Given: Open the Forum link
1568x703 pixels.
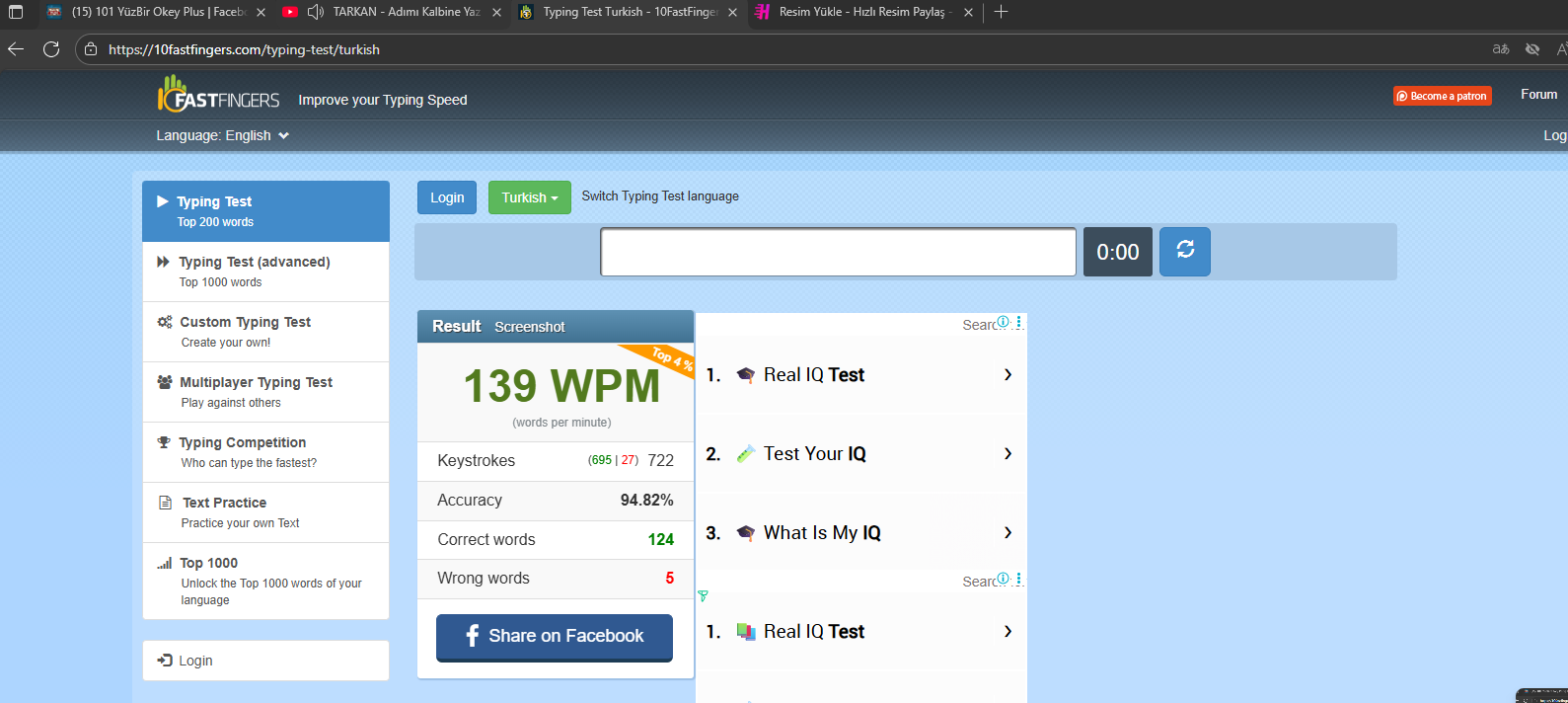Looking at the screenshot, I should click(x=1538, y=95).
